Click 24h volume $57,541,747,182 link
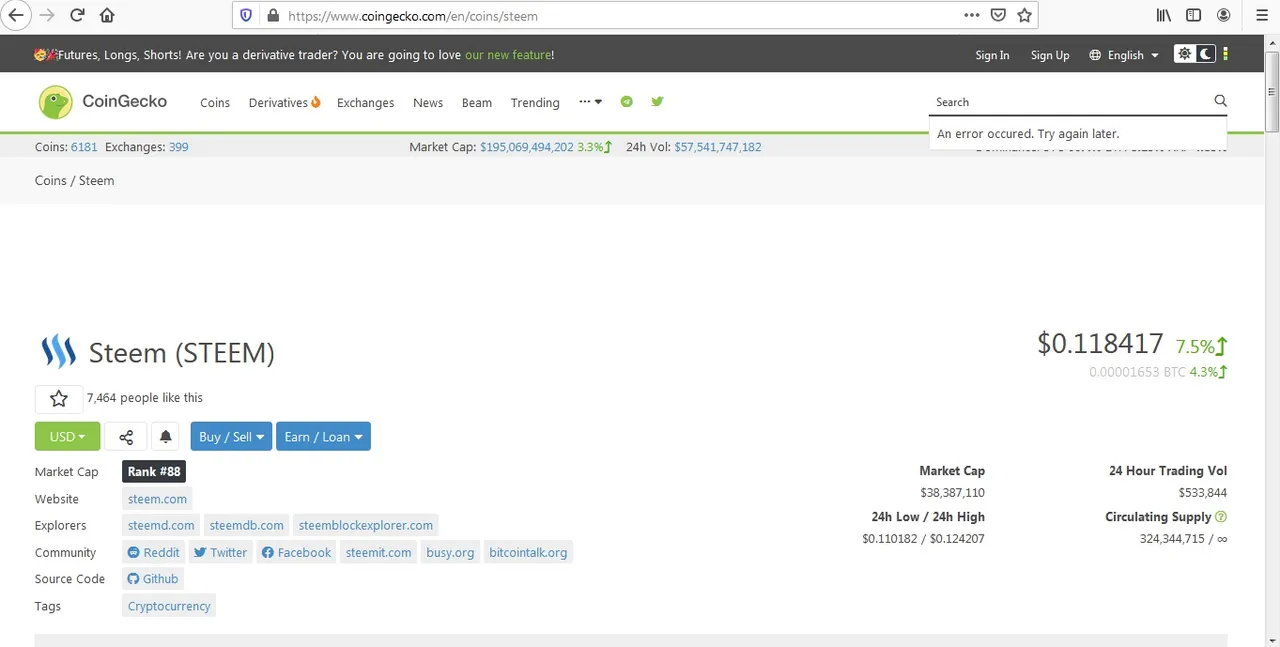Image resolution: width=1280 pixels, height=647 pixels. pyautogui.click(x=717, y=147)
